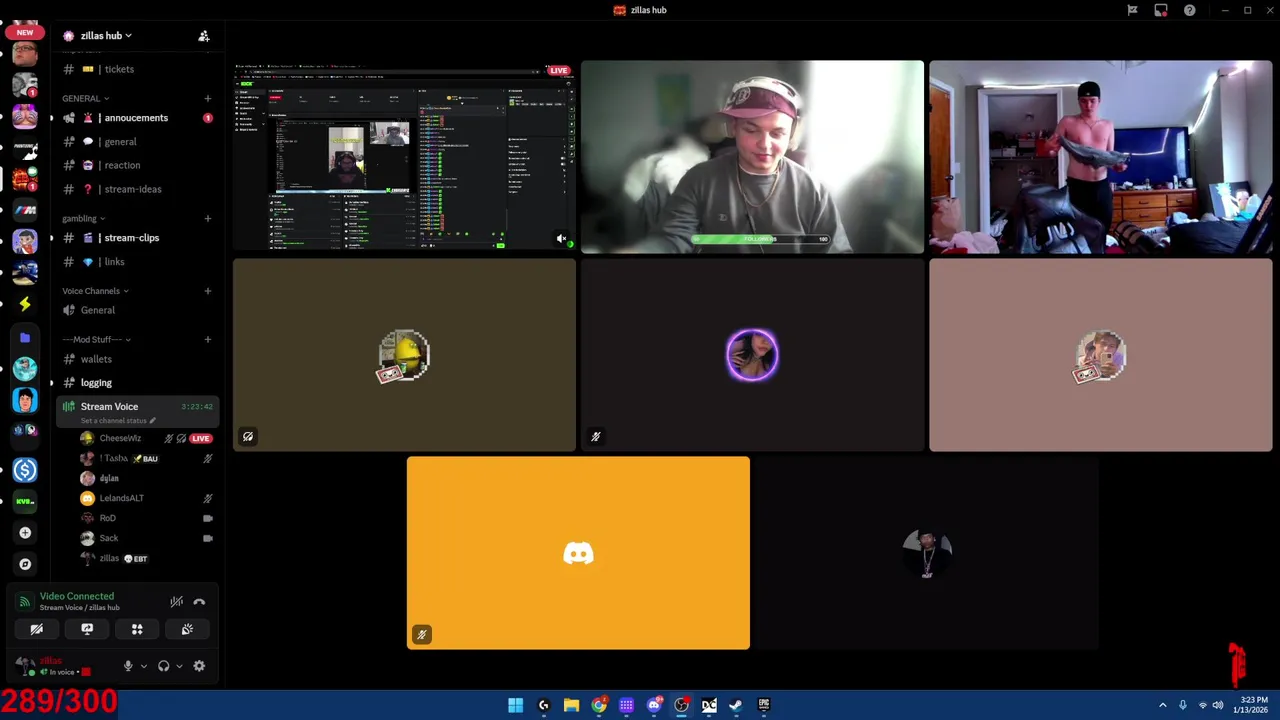1280x720 pixels.
Task: Open the stream-clips channel
Action: click(138, 238)
